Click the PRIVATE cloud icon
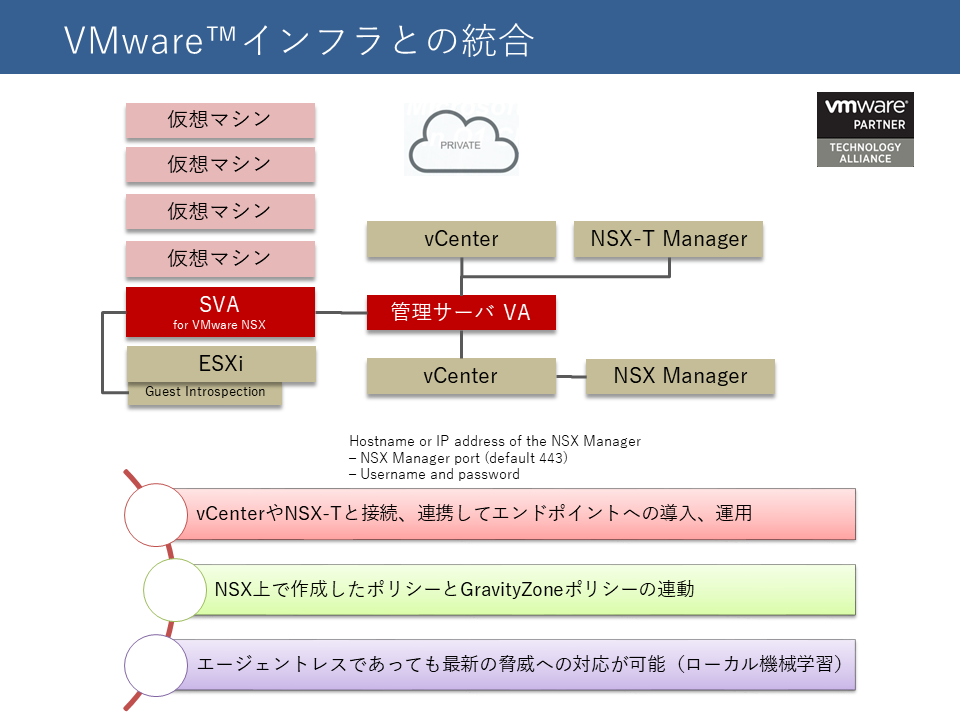The image size is (960, 720). 462,142
